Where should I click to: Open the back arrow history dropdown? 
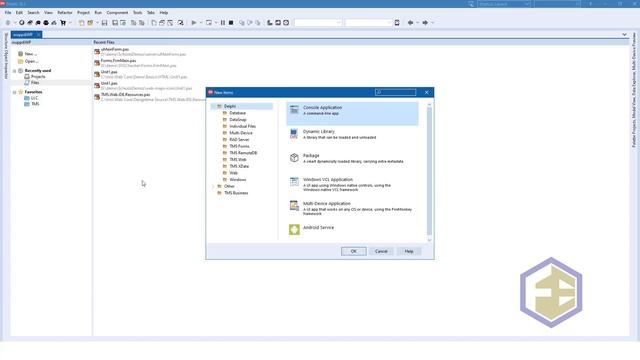(x=418, y=23)
